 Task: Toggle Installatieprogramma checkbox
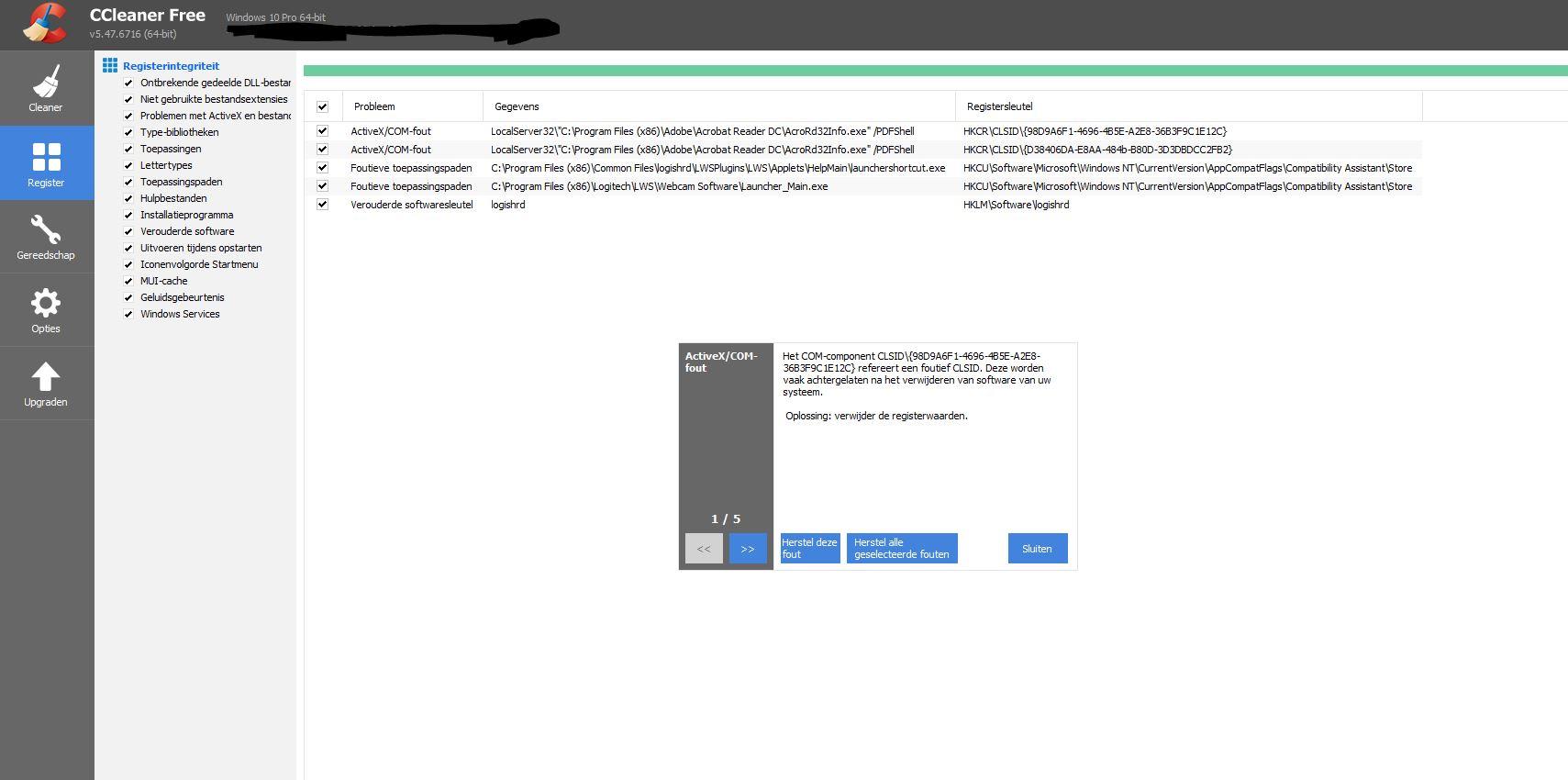pos(128,215)
